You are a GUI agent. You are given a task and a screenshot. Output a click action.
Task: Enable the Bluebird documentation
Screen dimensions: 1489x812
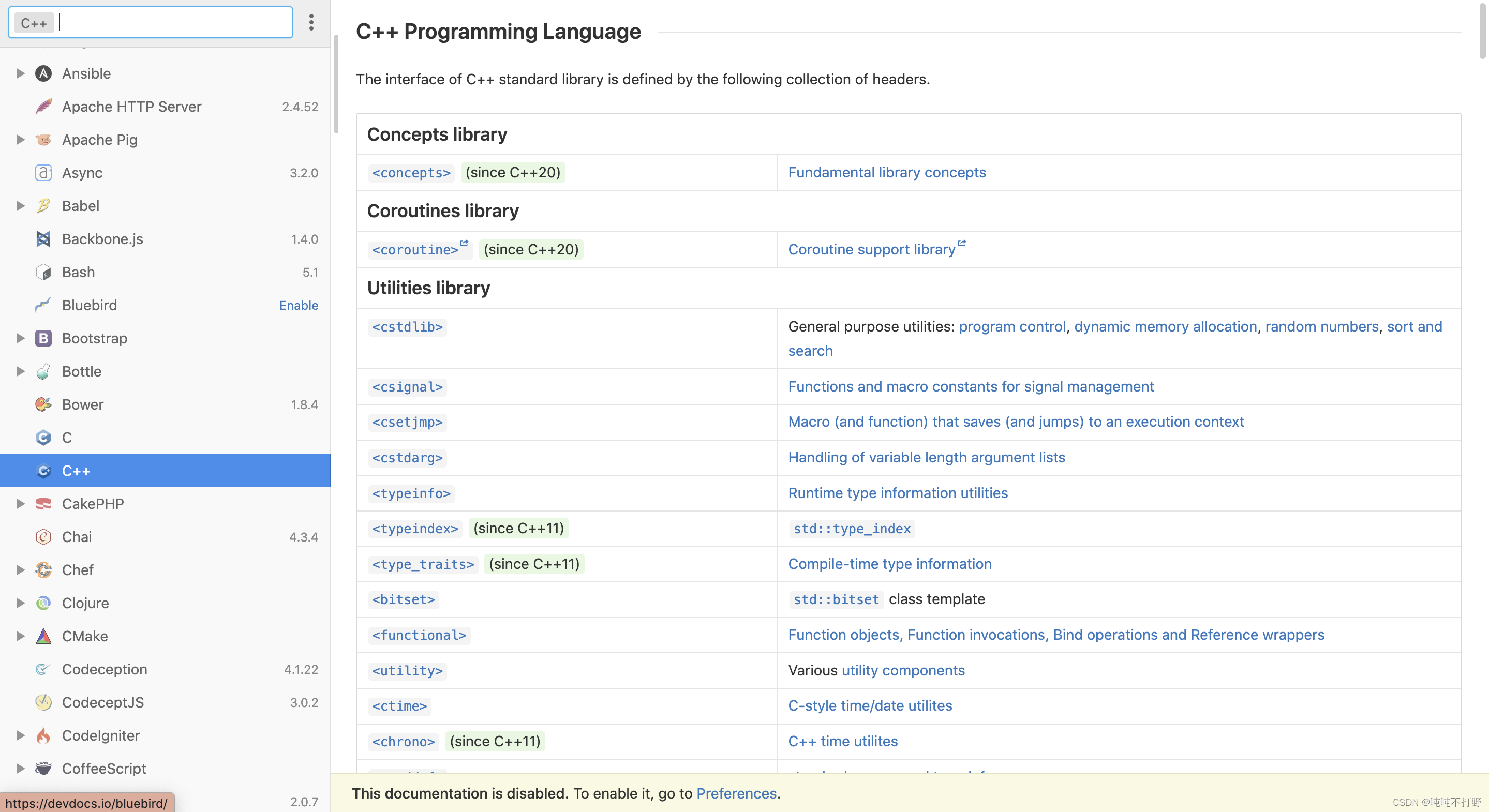click(x=298, y=305)
